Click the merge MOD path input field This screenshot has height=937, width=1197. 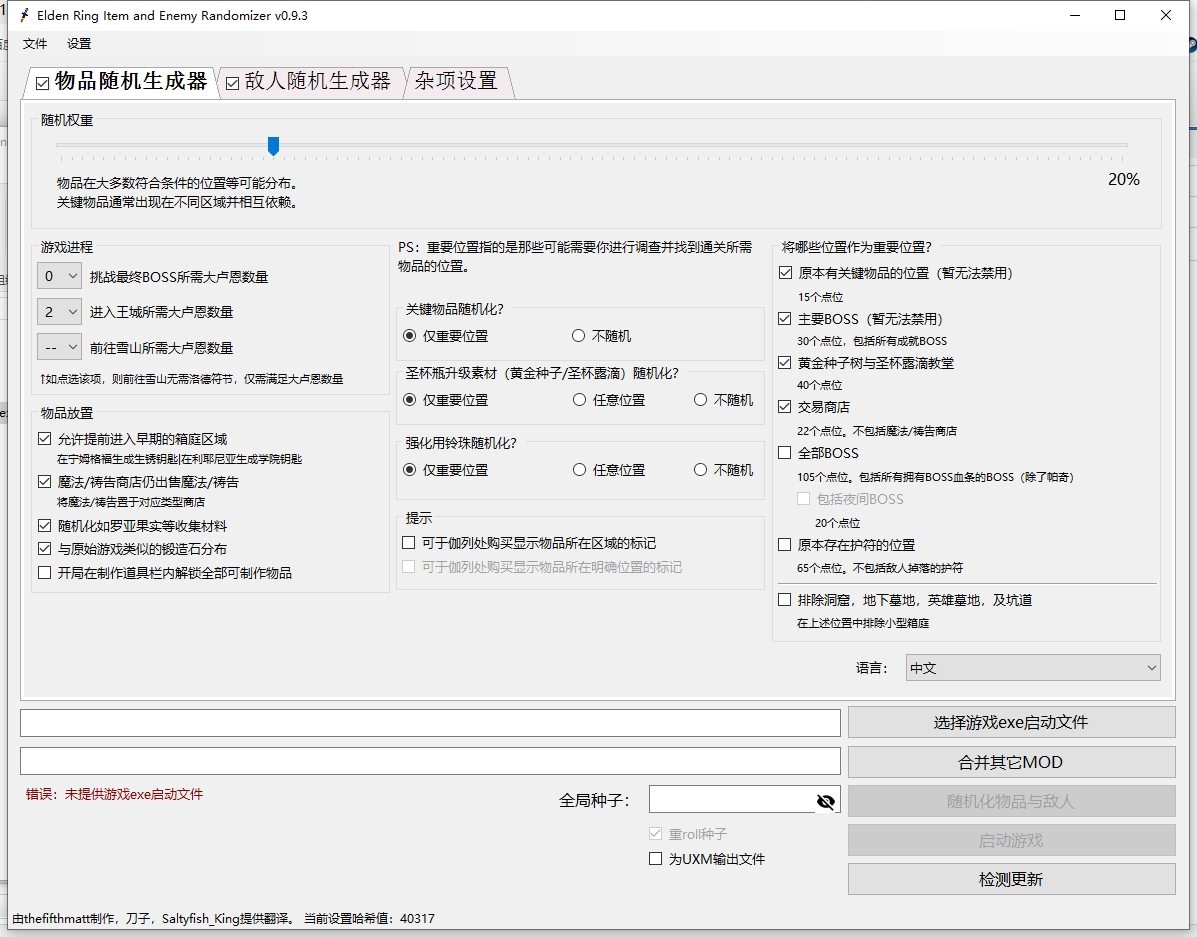430,761
